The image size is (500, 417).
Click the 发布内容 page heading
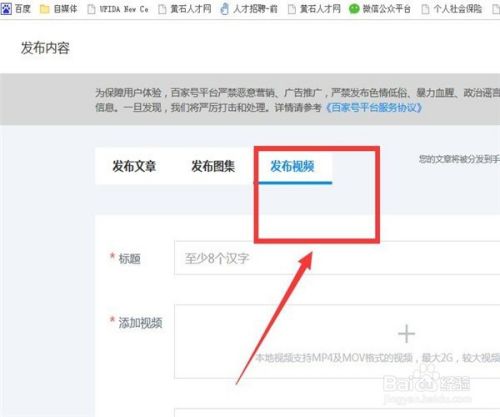coord(45,48)
